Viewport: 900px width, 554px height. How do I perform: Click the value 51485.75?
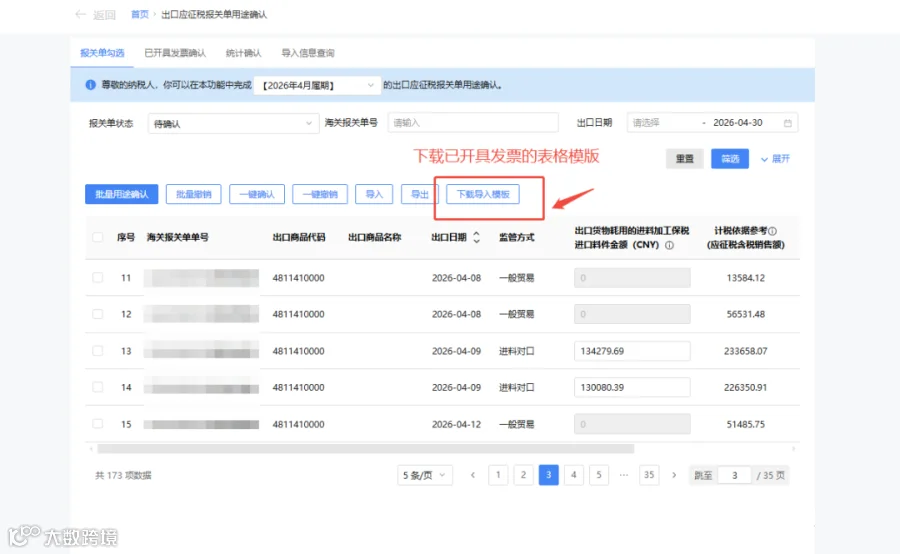[746, 424]
